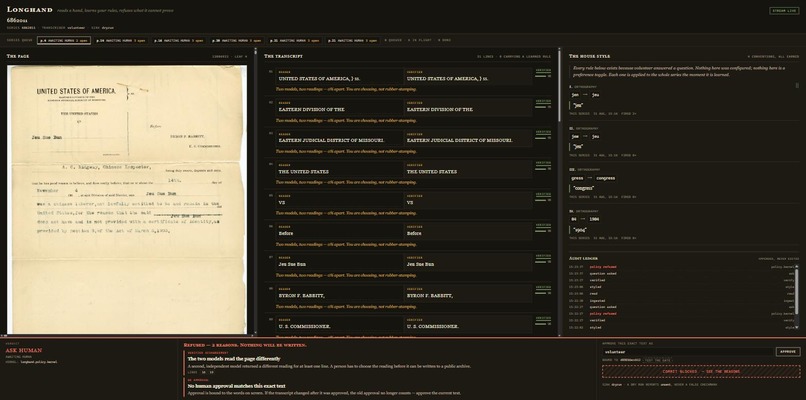Pick verifier version of 'EASTERN JUDICIAL DISTRICT OF MISSOURI.'

point(468,138)
